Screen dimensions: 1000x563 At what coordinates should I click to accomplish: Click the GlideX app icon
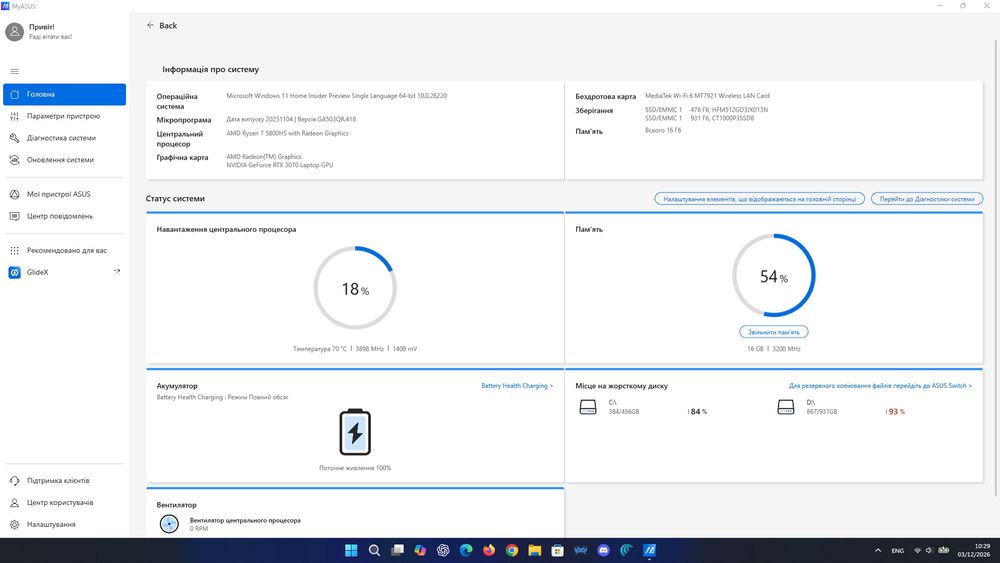(x=14, y=272)
